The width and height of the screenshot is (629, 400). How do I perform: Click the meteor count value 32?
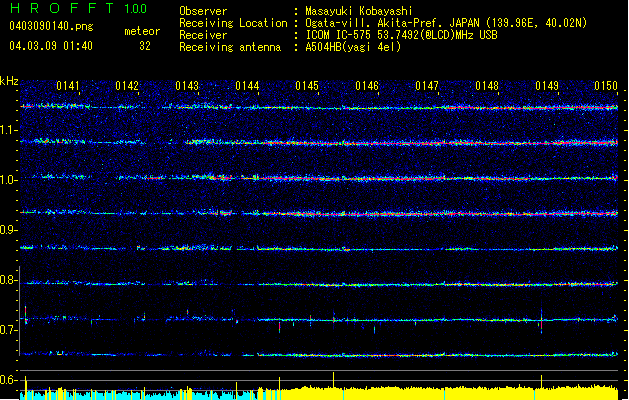[145, 46]
